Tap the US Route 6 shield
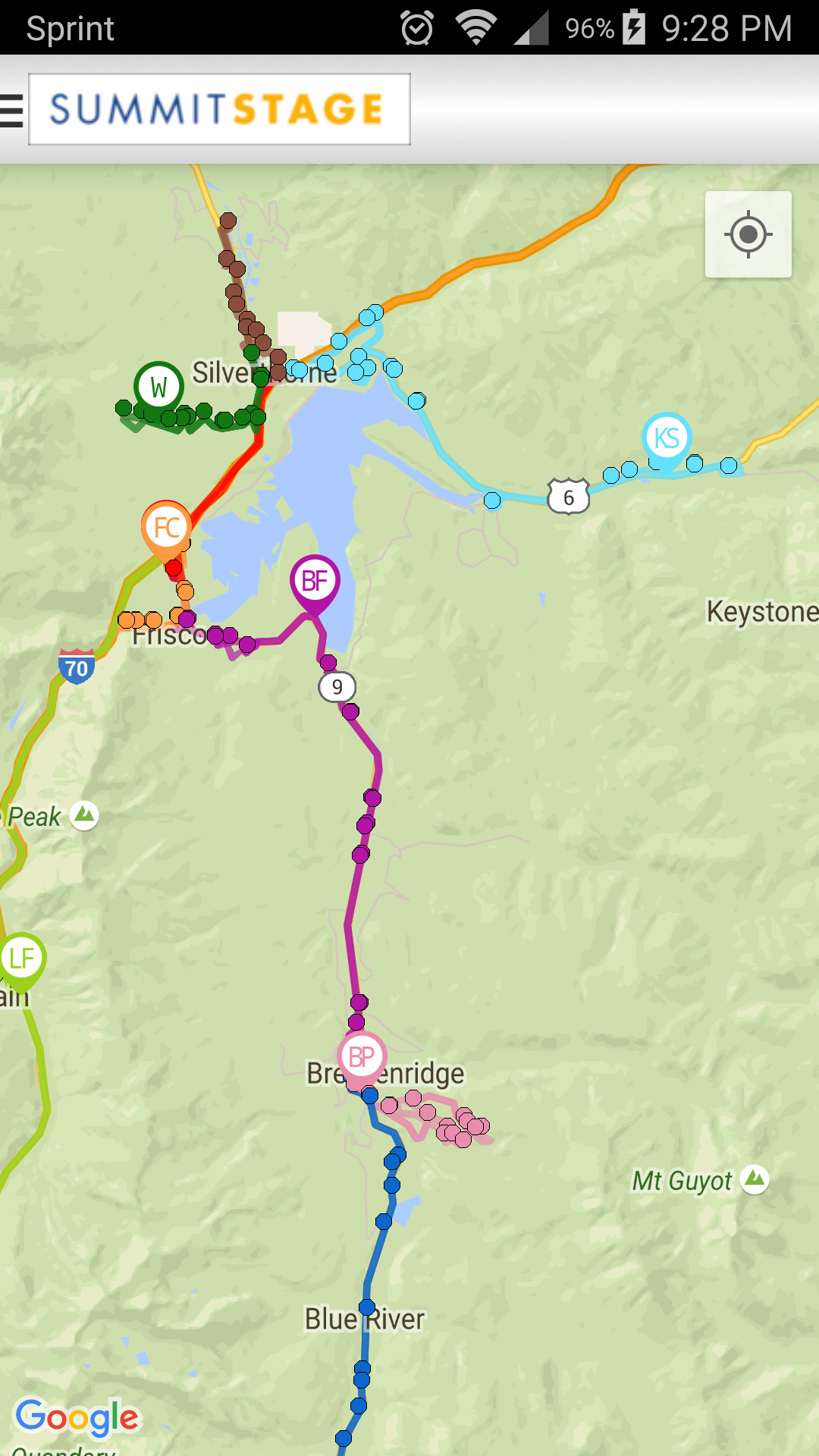 pyautogui.click(x=568, y=497)
